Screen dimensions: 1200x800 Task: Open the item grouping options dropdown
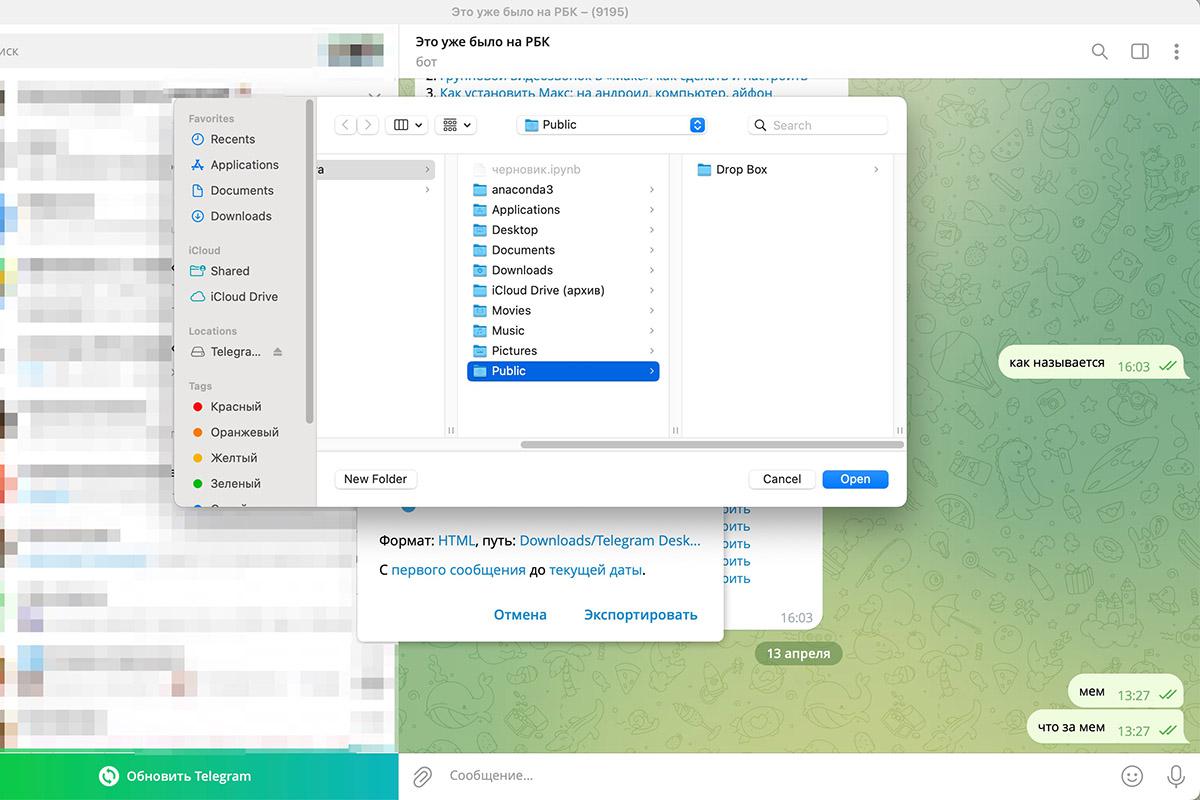pyautogui.click(x=457, y=125)
